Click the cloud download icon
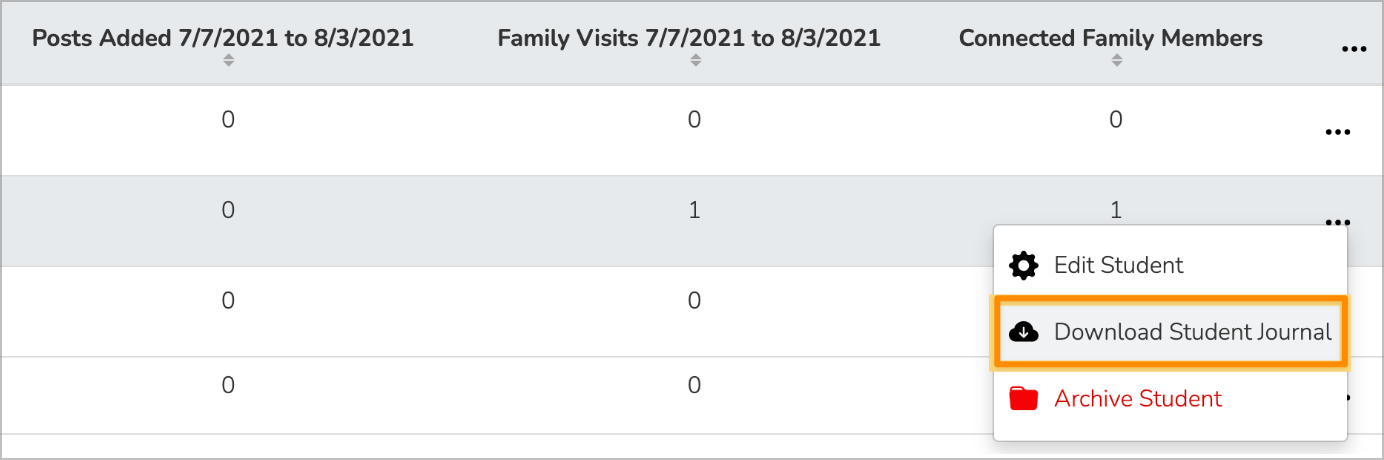 pyautogui.click(x=1024, y=332)
